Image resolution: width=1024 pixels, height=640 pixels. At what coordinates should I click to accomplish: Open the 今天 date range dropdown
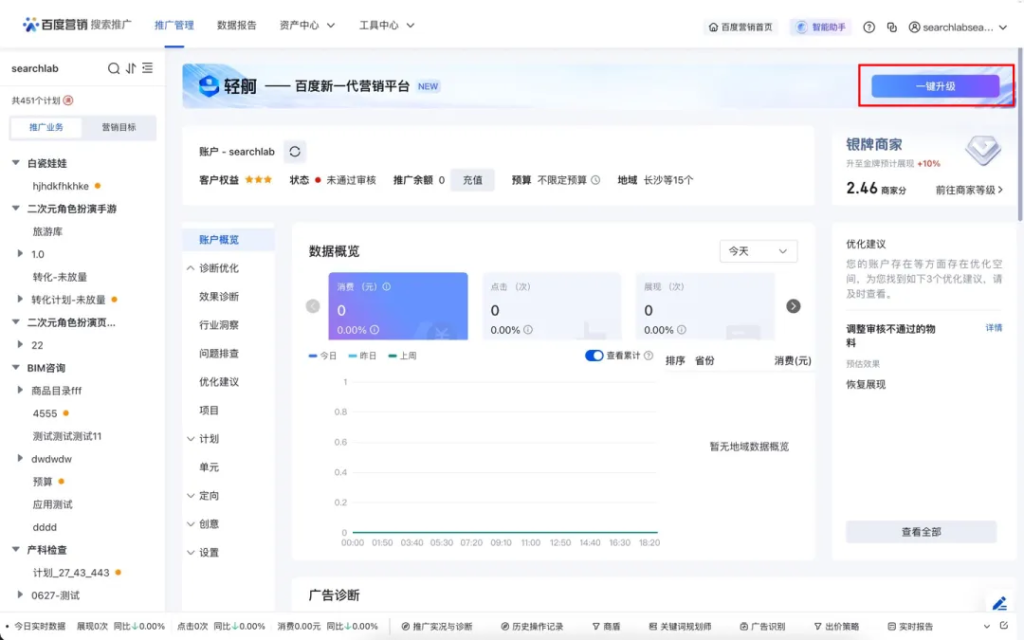758,251
